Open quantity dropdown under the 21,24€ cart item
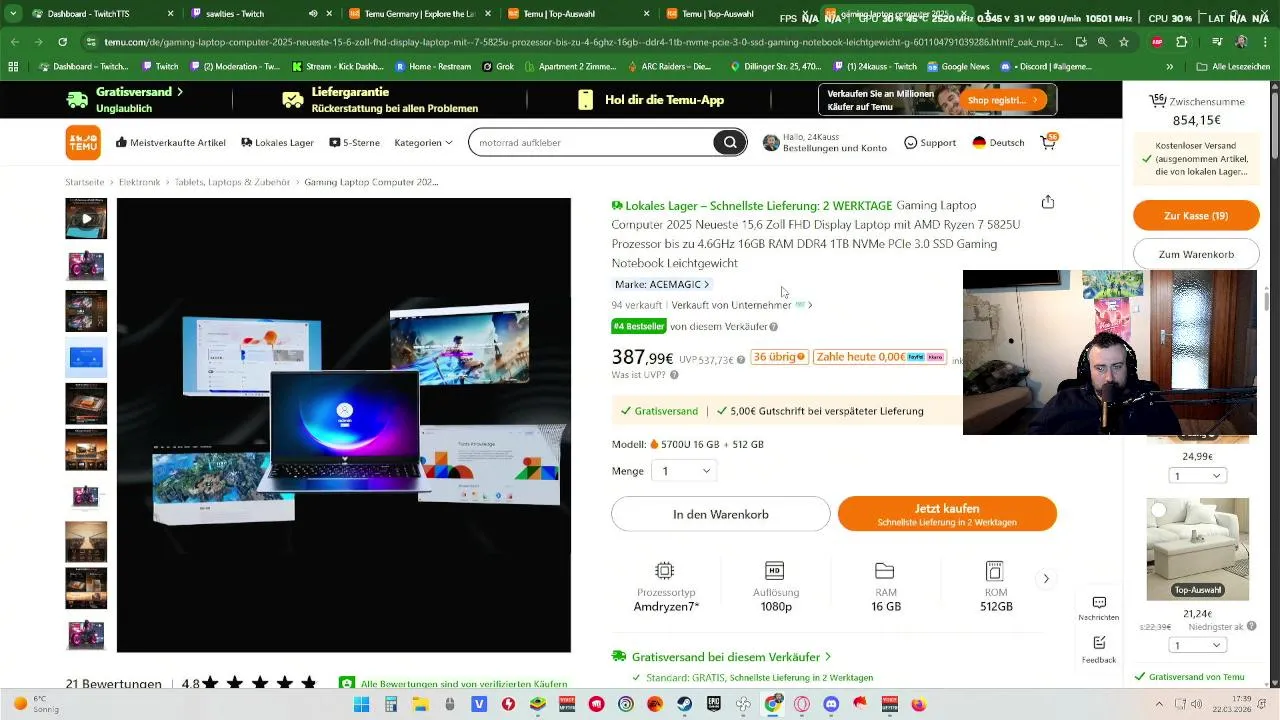The width and height of the screenshot is (1280, 720). tap(1197, 645)
